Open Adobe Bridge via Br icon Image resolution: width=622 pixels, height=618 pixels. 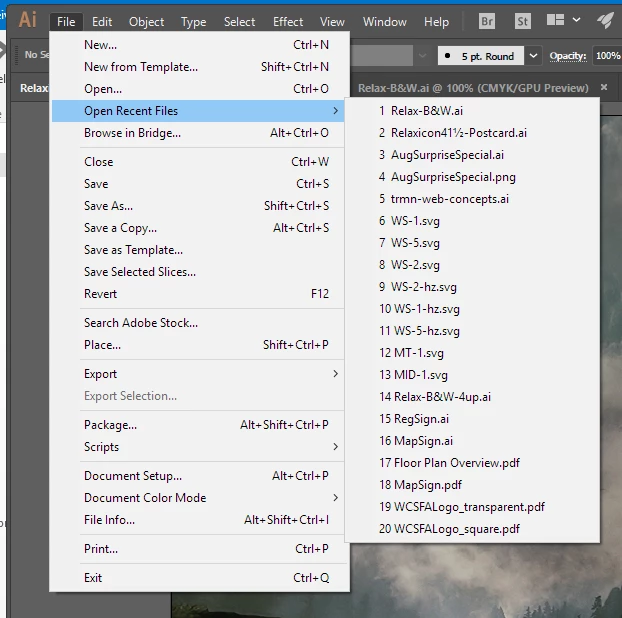[x=487, y=21]
